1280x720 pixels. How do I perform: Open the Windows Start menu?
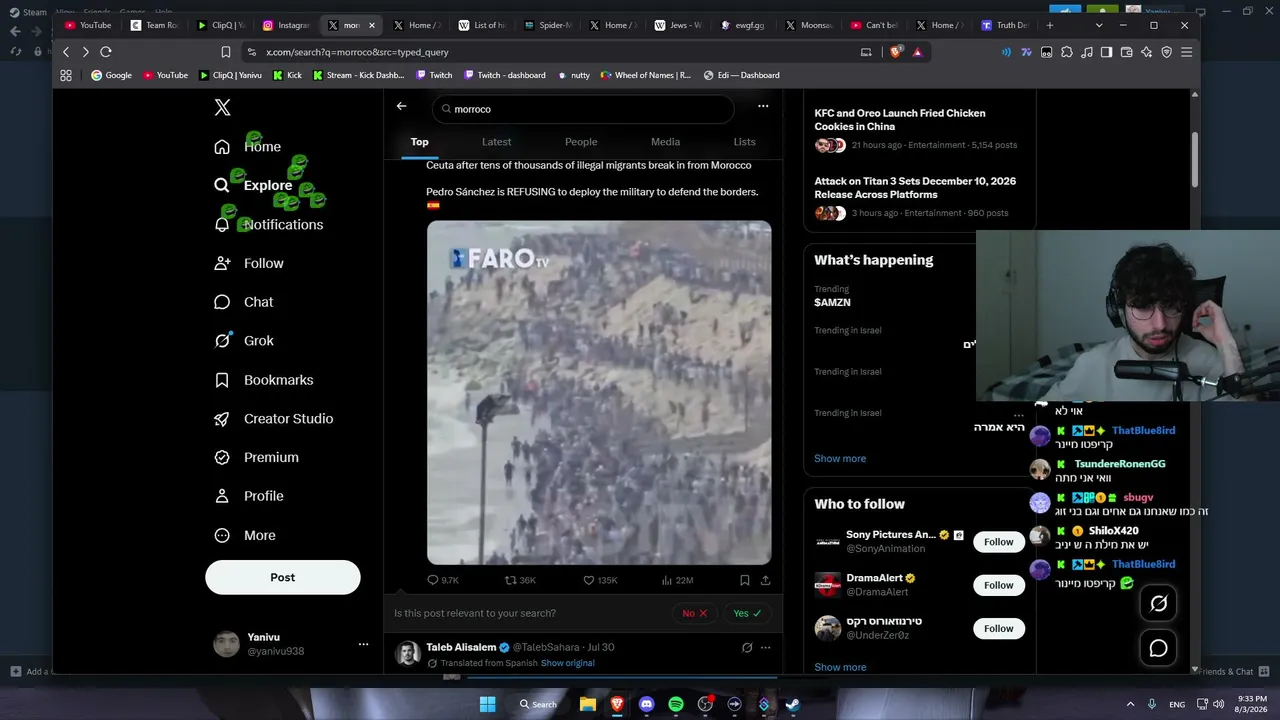(x=487, y=704)
